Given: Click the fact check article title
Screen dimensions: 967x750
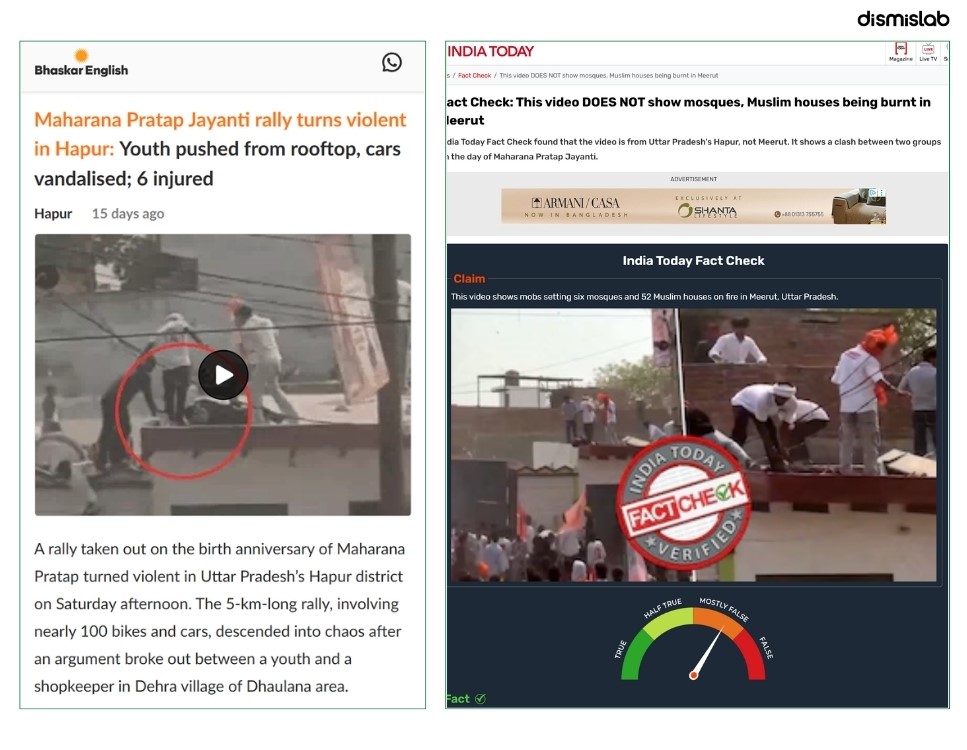Looking at the screenshot, I should click(x=688, y=111).
